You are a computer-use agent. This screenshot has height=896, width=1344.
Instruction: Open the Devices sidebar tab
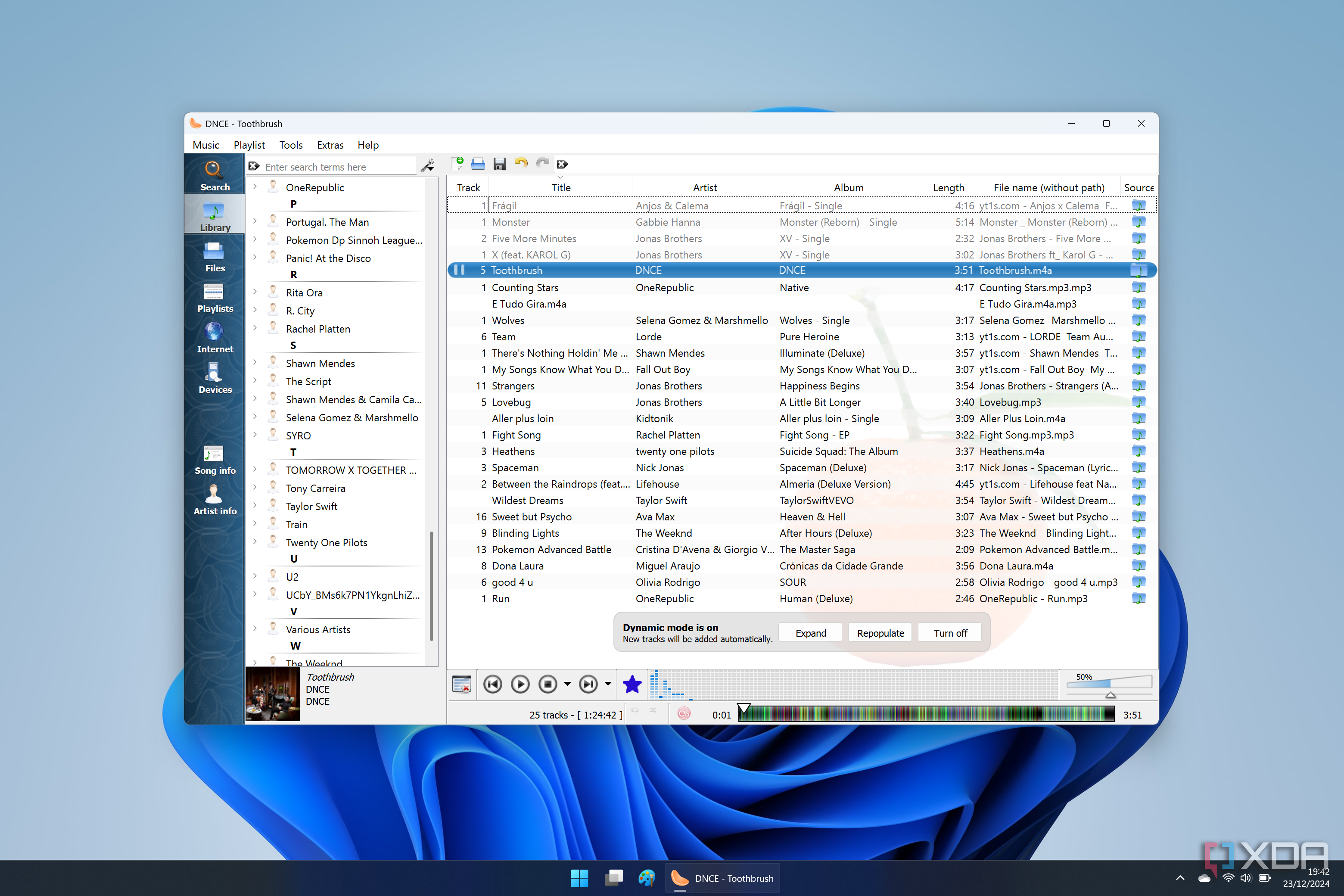pyautogui.click(x=214, y=379)
